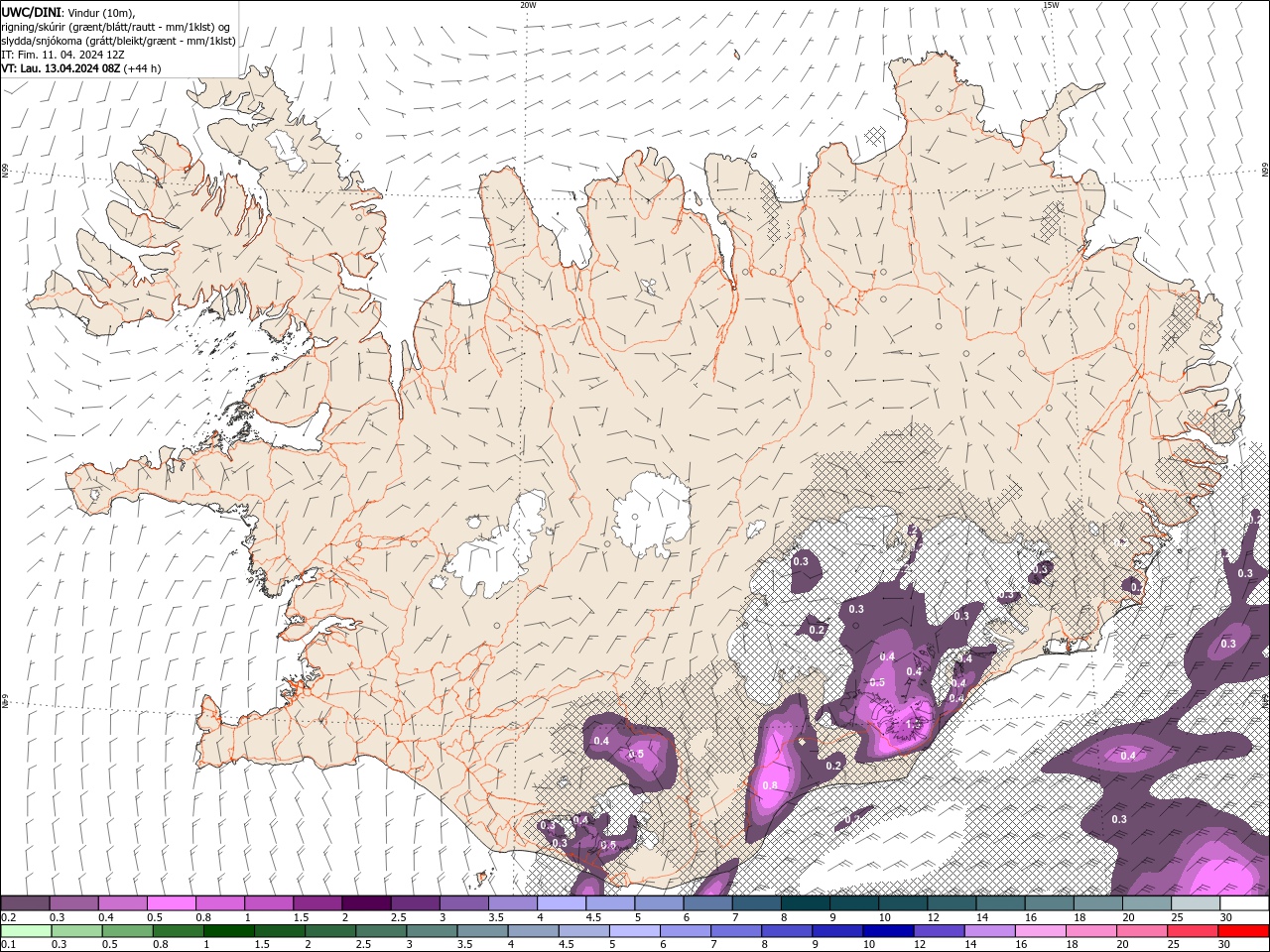Click the Hofsjökull glacier white area on the map
Viewport: 1270px width, 952px height.
[652, 514]
